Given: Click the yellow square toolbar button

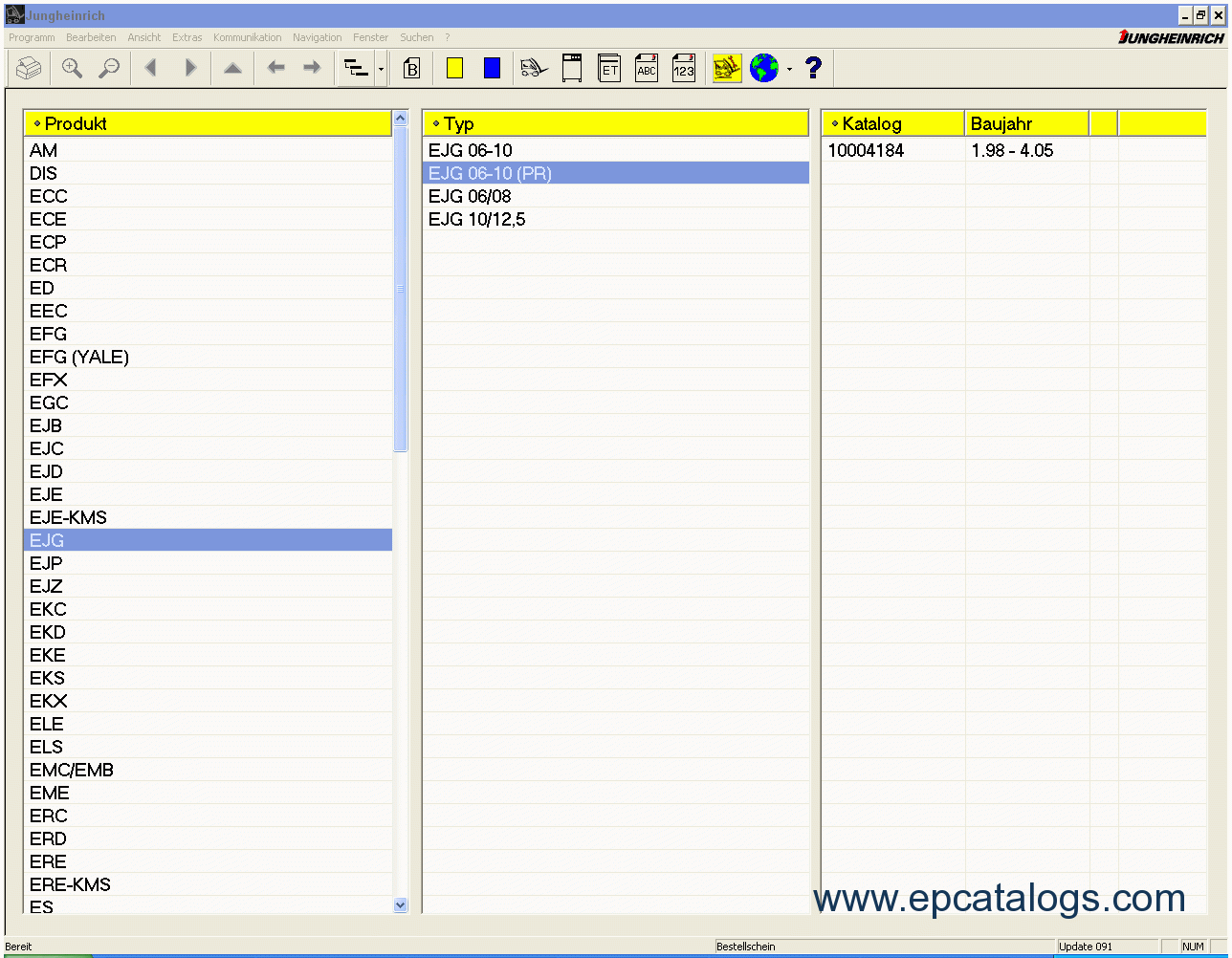Looking at the screenshot, I should [455, 68].
